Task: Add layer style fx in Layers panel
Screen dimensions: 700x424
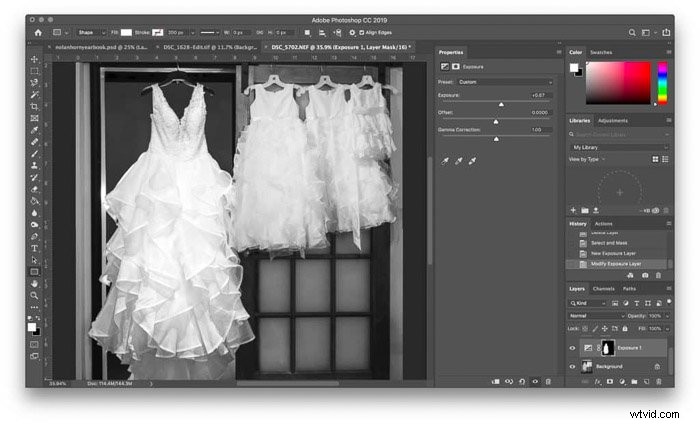Action: pos(598,382)
